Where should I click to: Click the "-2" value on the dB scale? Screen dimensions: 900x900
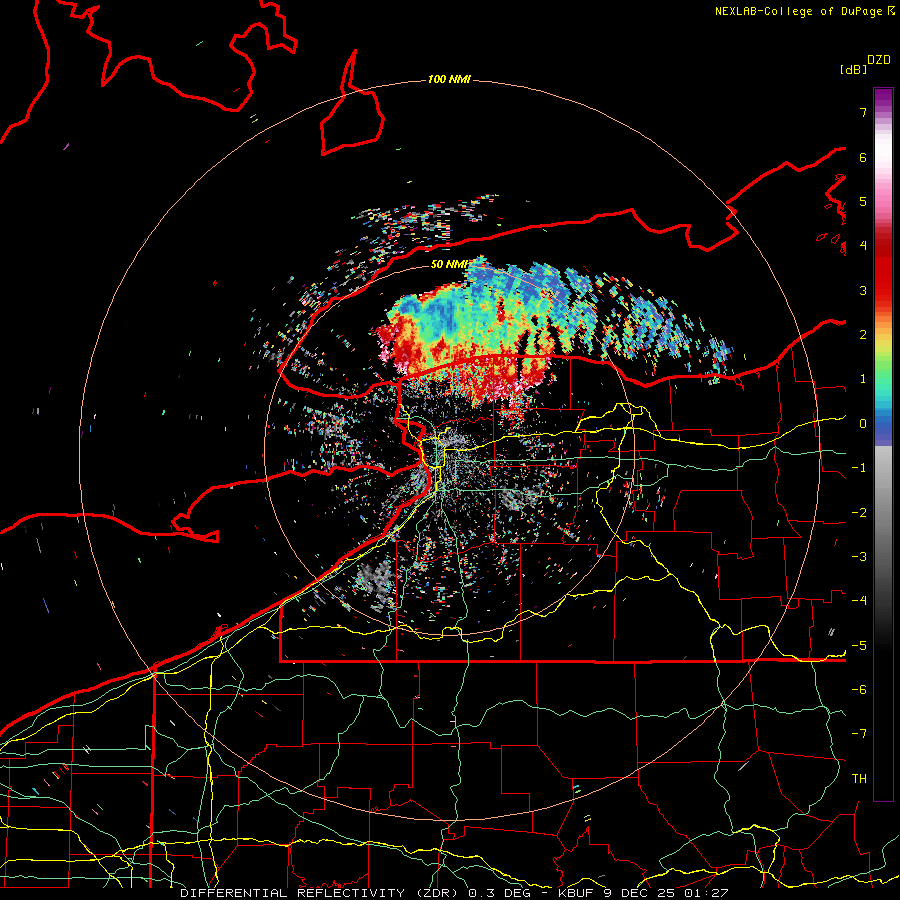coord(859,513)
